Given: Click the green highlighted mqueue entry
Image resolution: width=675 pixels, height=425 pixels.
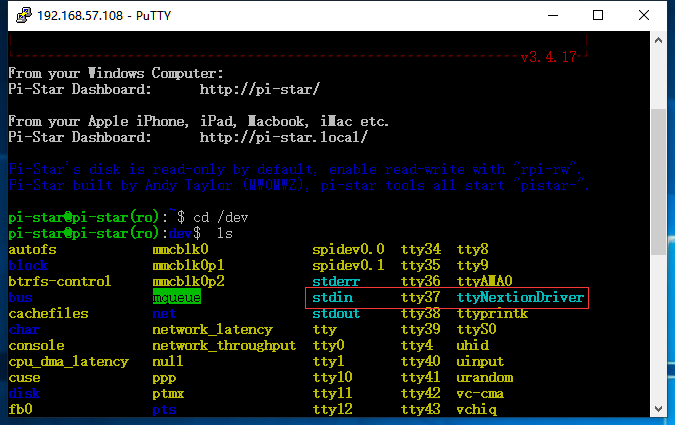Looking at the screenshot, I should (177, 298).
